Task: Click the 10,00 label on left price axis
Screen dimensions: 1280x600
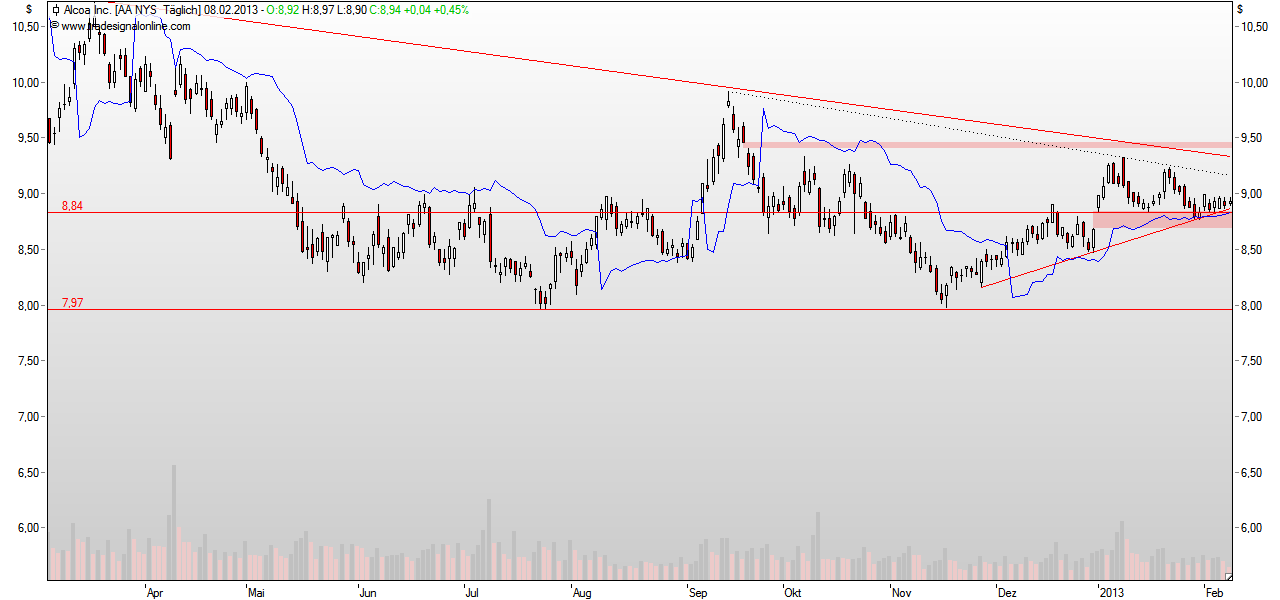Action: point(24,82)
